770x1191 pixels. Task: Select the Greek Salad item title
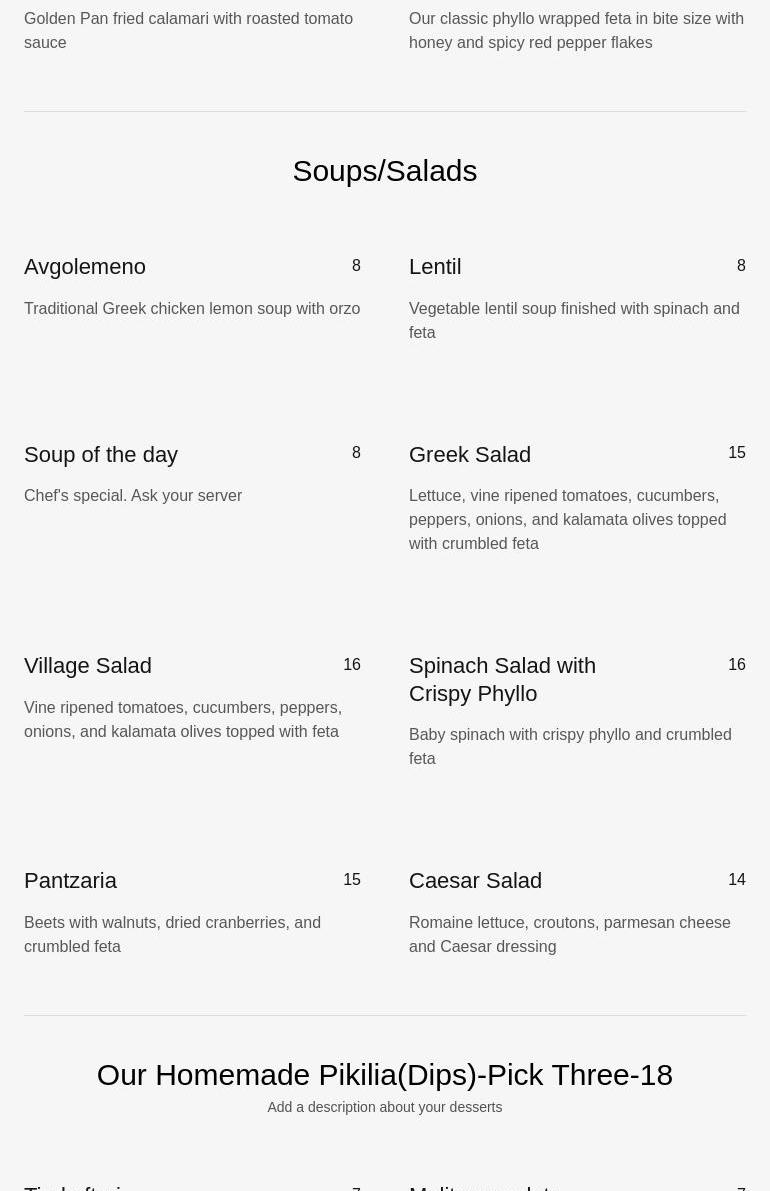(470, 455)
